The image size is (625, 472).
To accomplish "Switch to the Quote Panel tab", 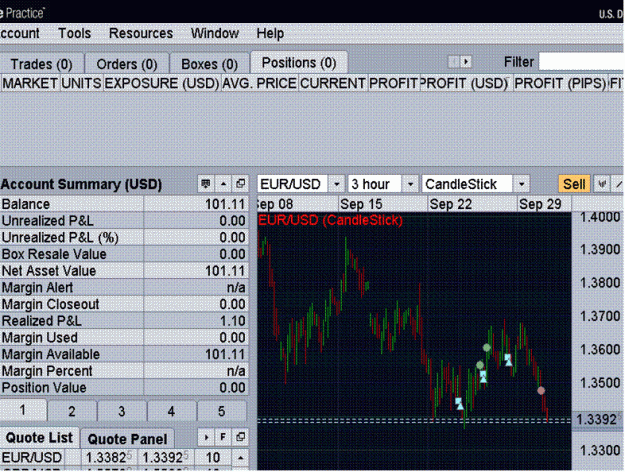I will pos(127,439).
